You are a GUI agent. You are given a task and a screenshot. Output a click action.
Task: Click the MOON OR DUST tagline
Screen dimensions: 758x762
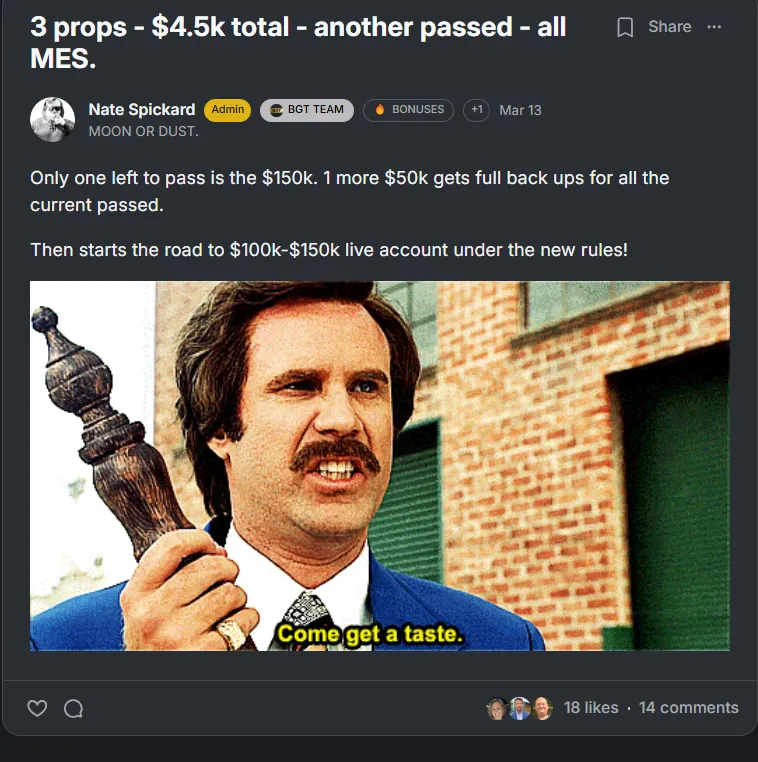coord(143,131)
